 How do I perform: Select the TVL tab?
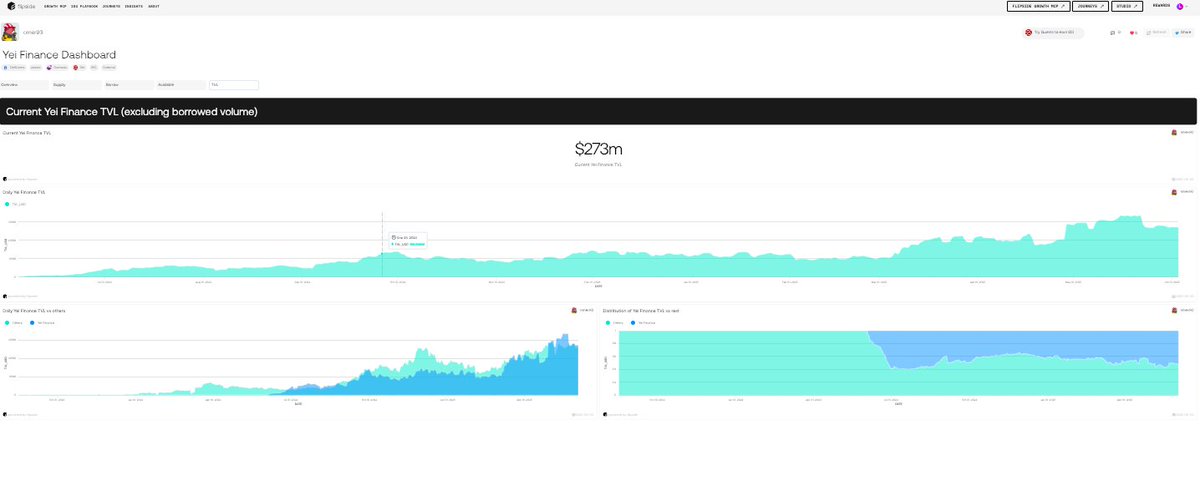tap(234, 85)
